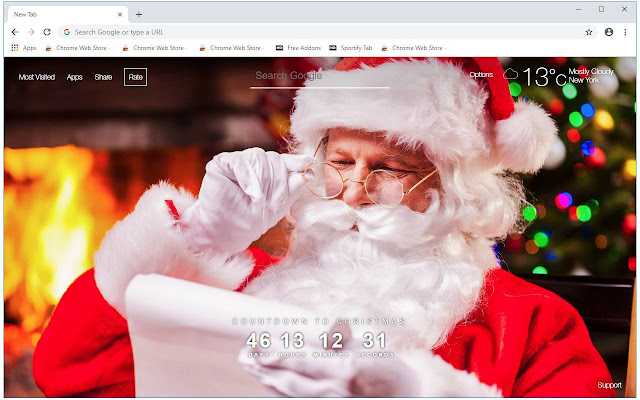Open the Most Visited menu
The height and width of the screenshot is (400, 640).
(37, 77)
